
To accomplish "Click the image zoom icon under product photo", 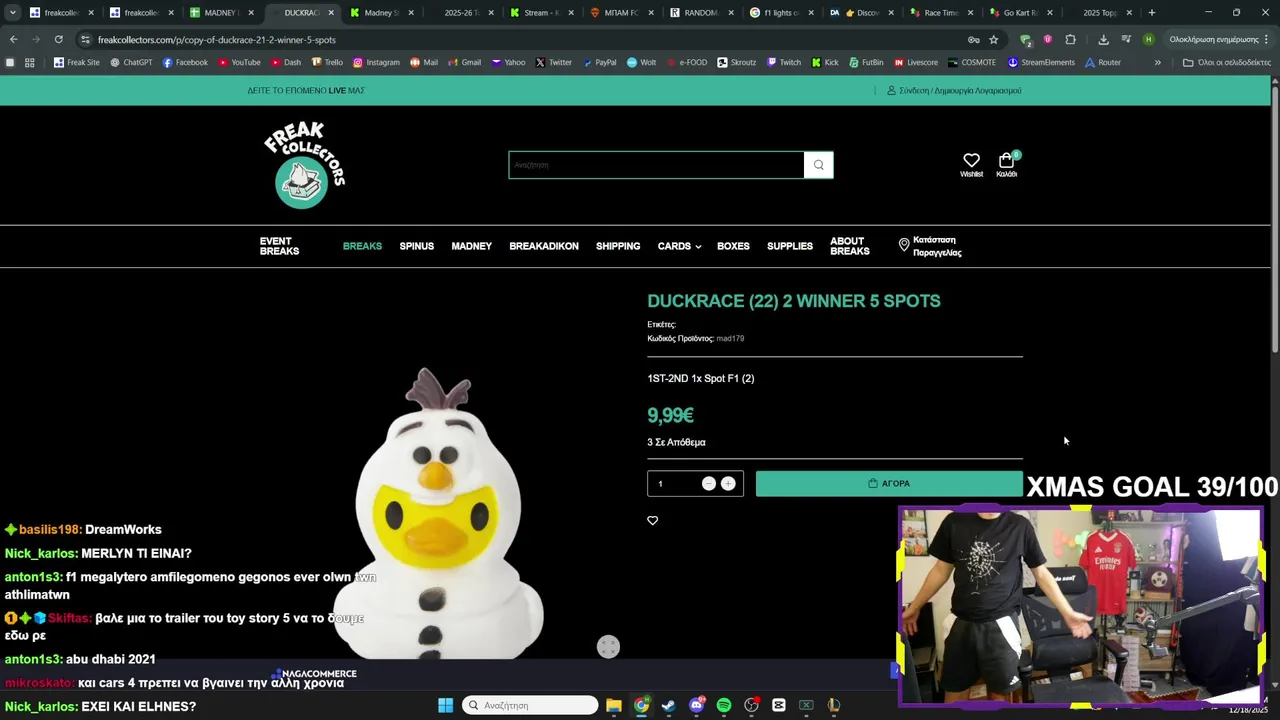I will click(x=608, y=647).
